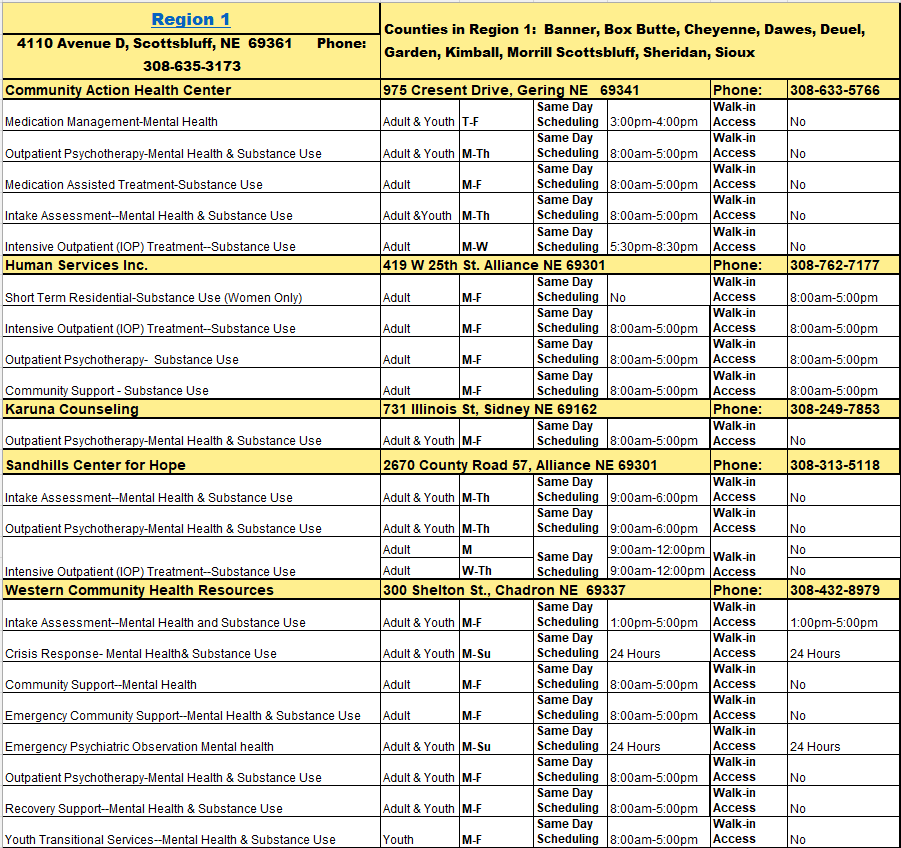Screen dimensions: 901x848
Task: Open the Region 1 hyperlink
Action: [191, 19]
